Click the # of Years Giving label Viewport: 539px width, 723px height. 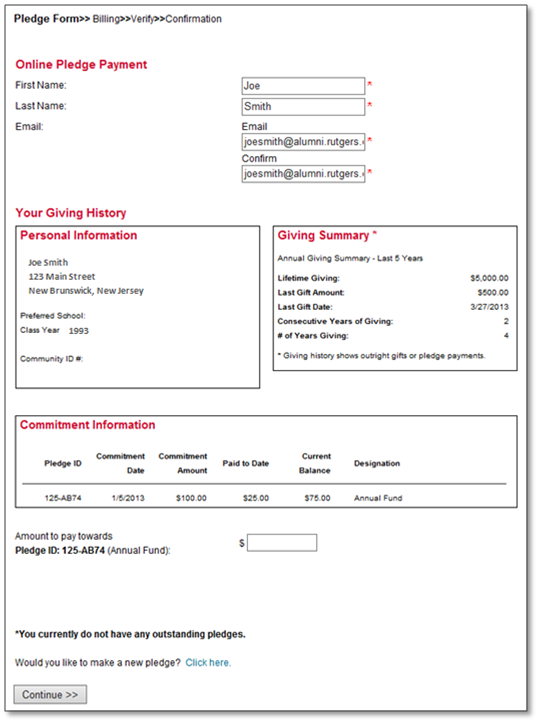click(x=313, y=336)
